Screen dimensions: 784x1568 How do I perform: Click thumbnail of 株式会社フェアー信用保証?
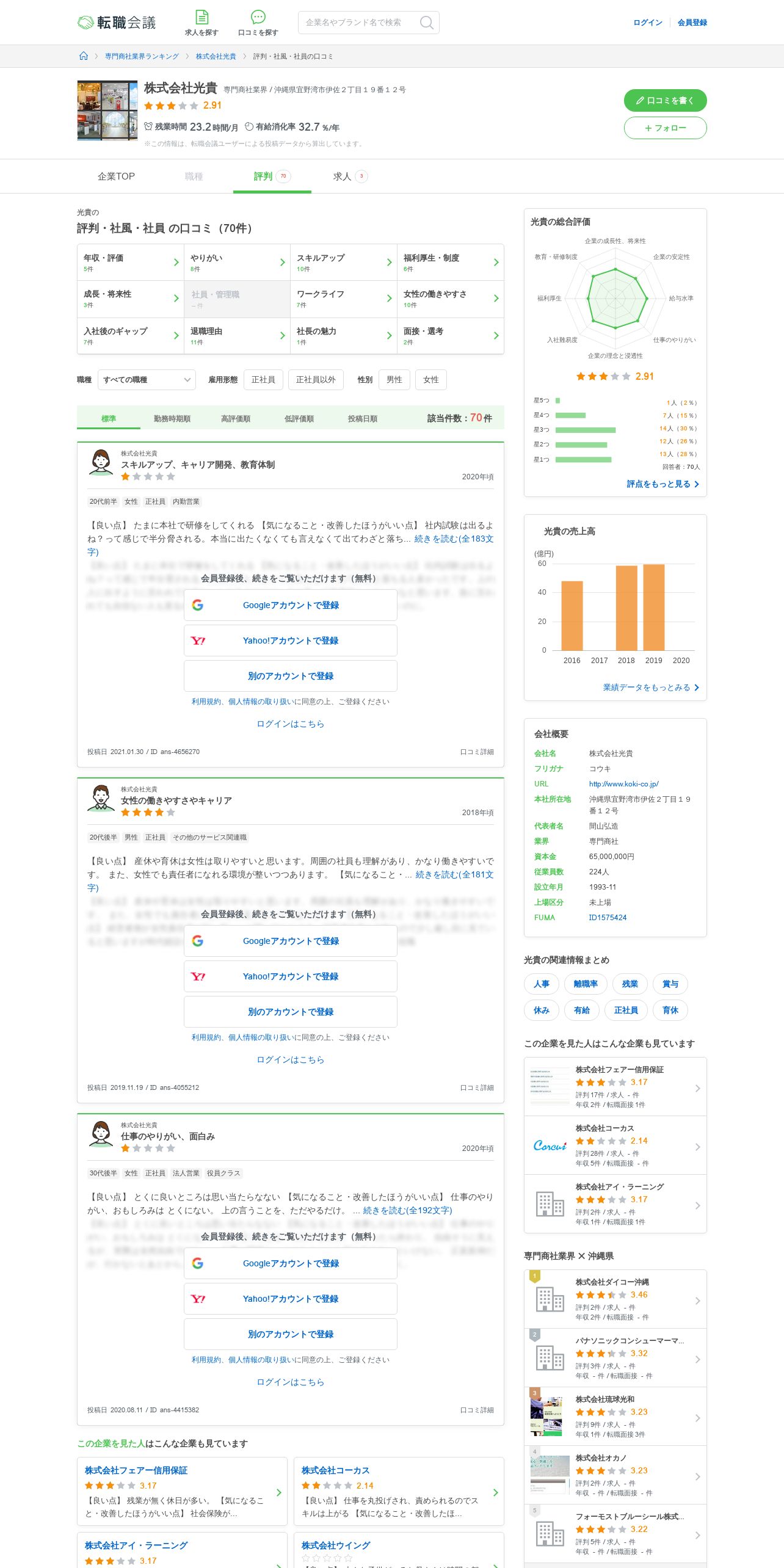pos(550,1087)
